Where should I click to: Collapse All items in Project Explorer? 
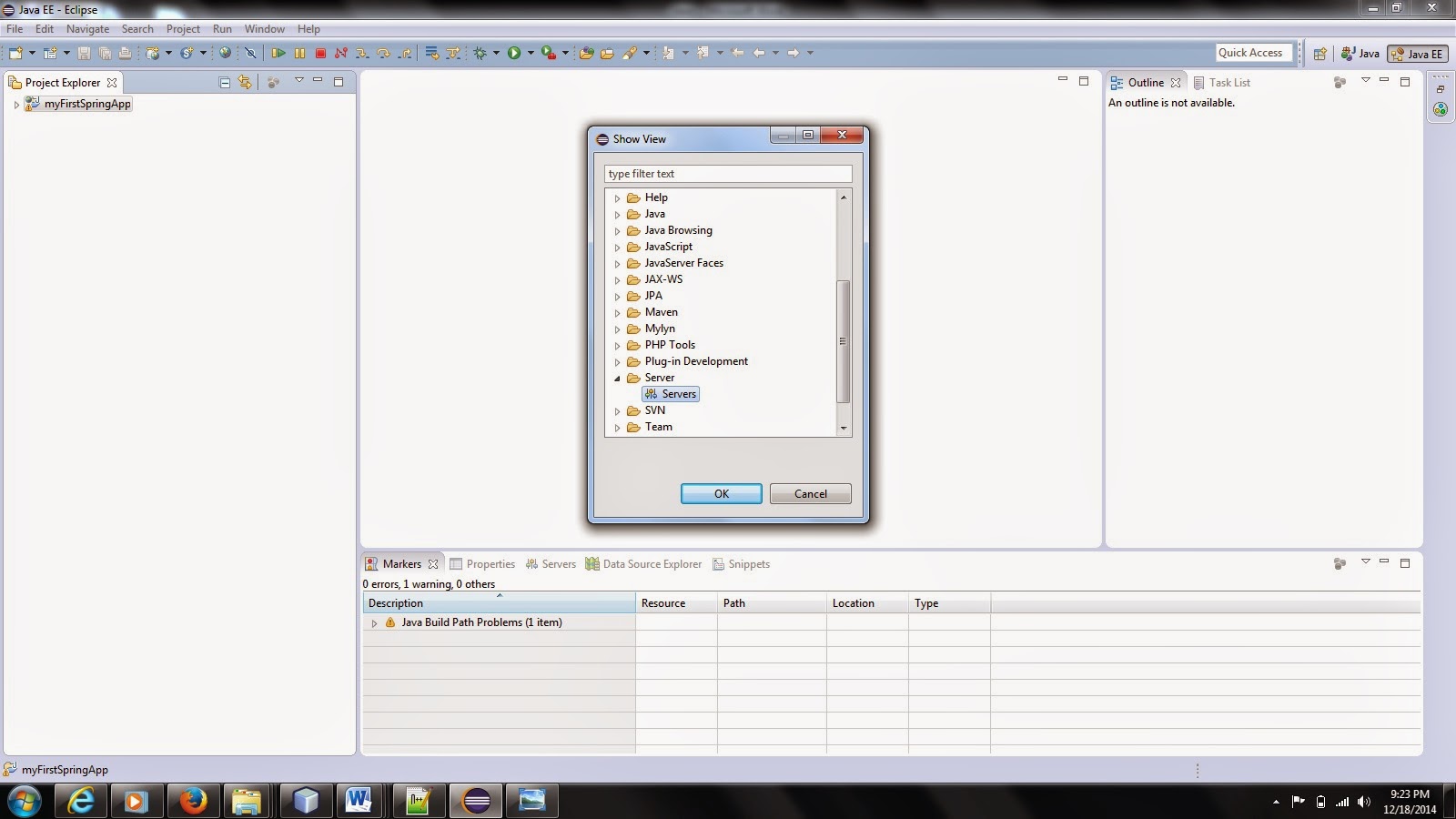(x=224, y=82)
